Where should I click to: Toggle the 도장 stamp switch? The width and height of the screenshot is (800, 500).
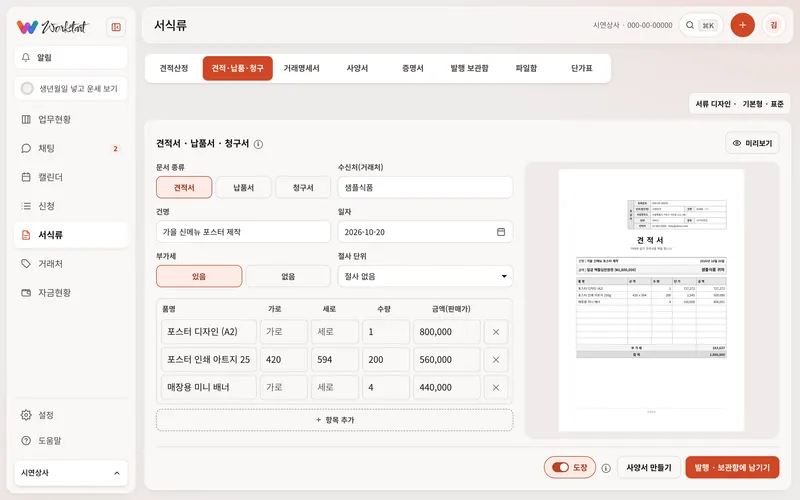pyautogui.click(x=569, y=467)
